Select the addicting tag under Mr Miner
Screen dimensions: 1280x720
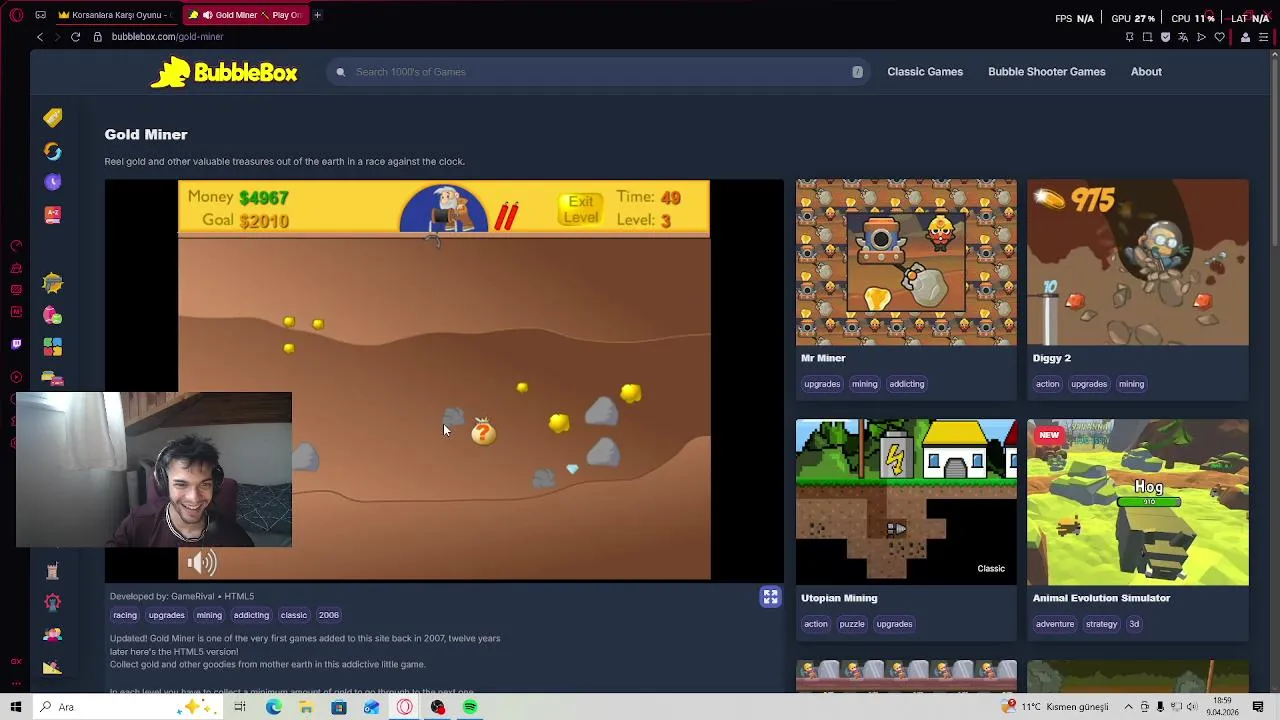(x=907, y=384)
